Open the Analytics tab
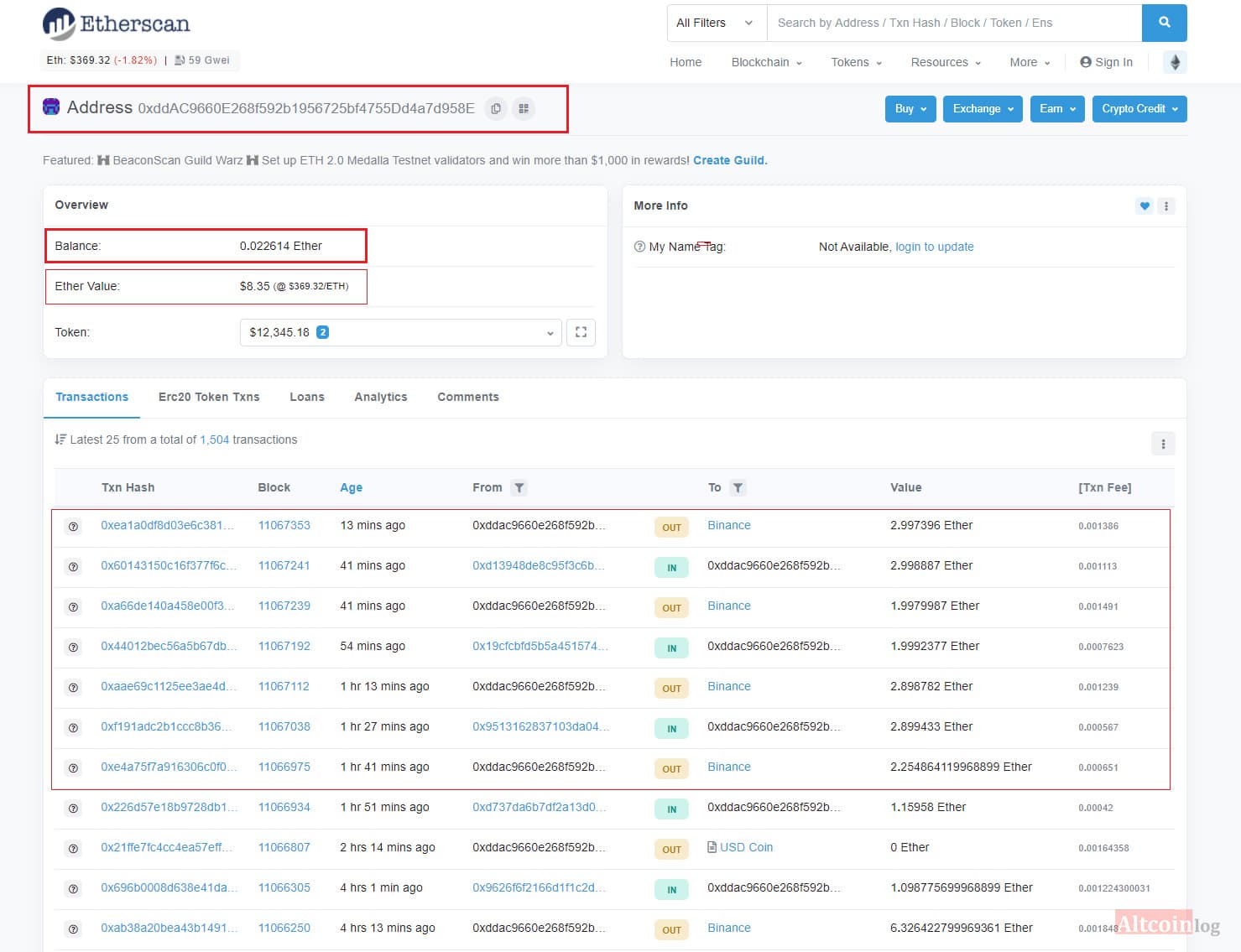 (381, 397)
